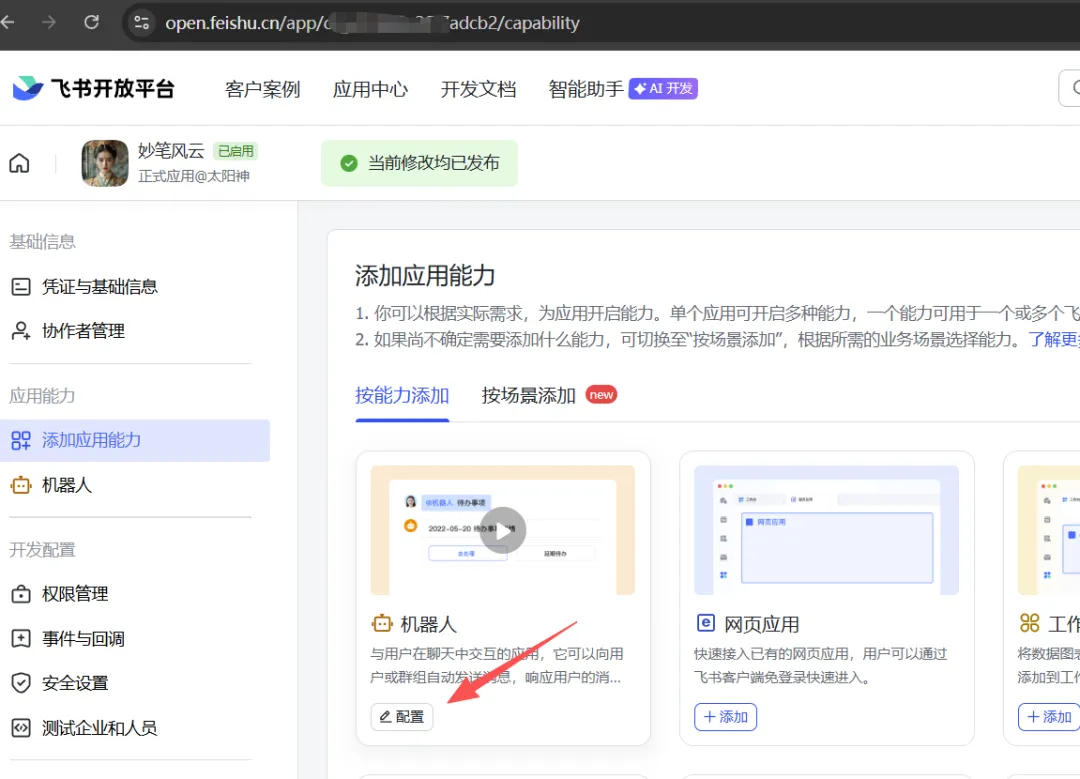The width and height of the screenshot is (1080, 779).
Task: Click 正式应用@太阳神 subtitle text
Action: (x=194, y=176)
